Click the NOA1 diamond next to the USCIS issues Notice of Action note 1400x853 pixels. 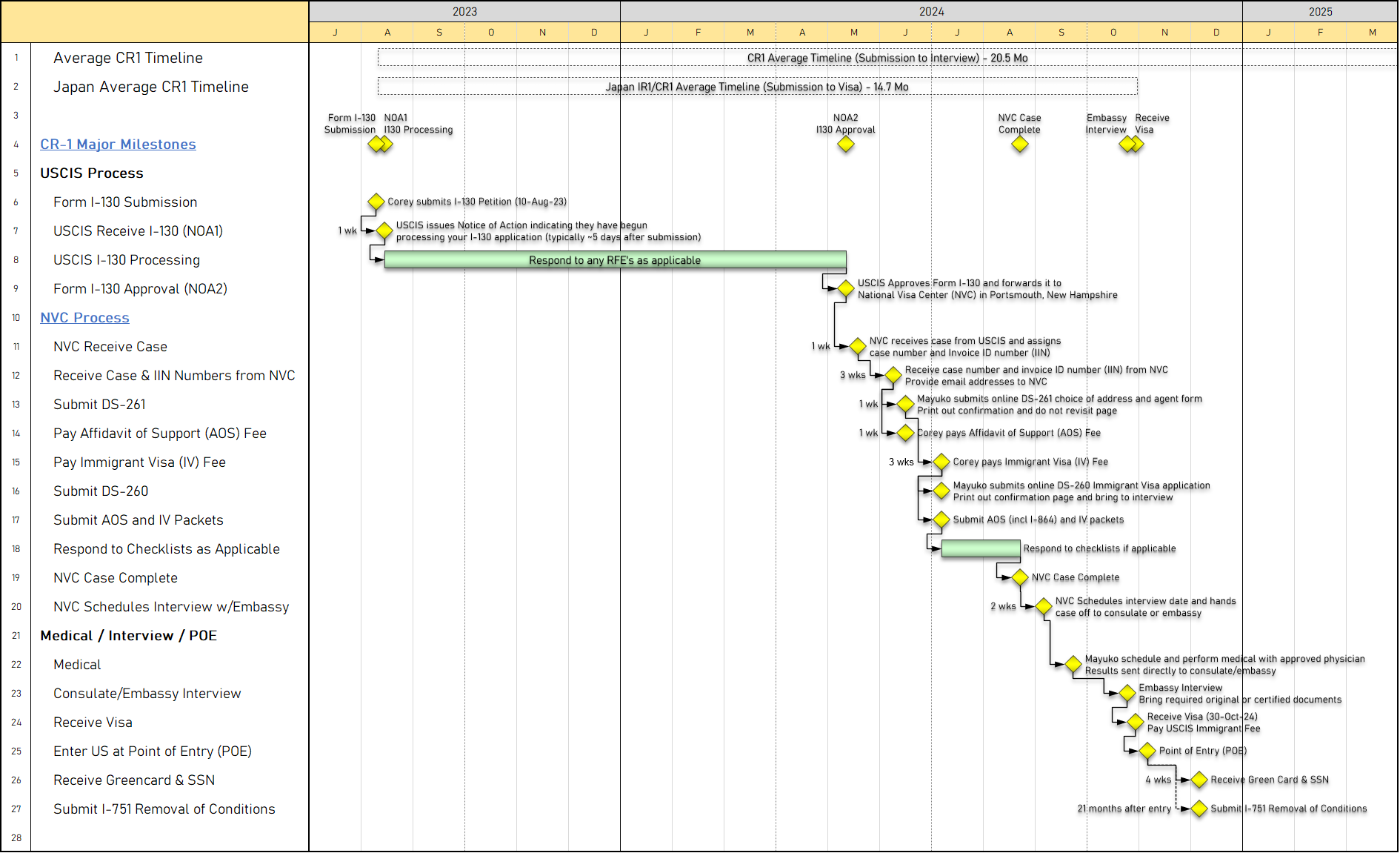point(384,231)
